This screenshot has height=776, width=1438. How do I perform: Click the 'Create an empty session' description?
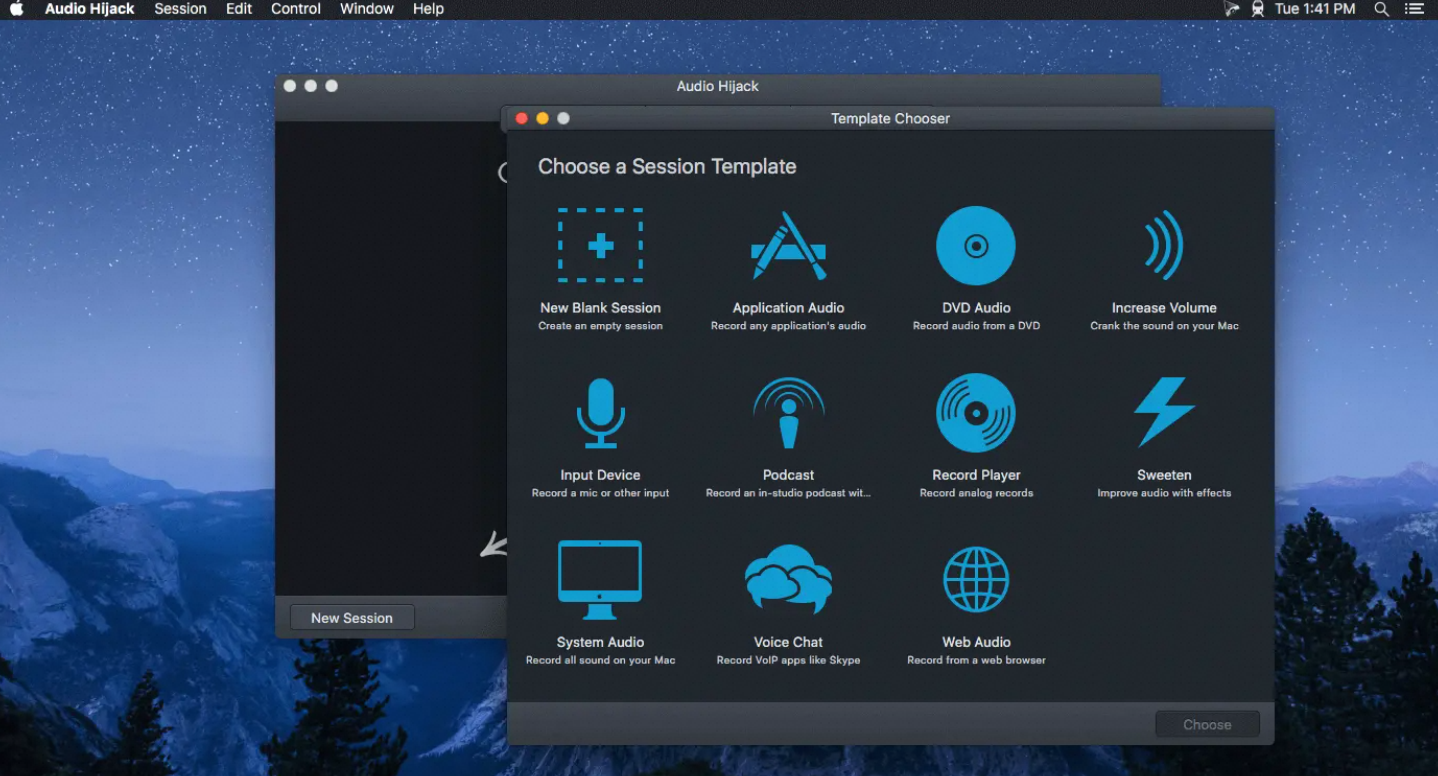[x=600, y=326]
